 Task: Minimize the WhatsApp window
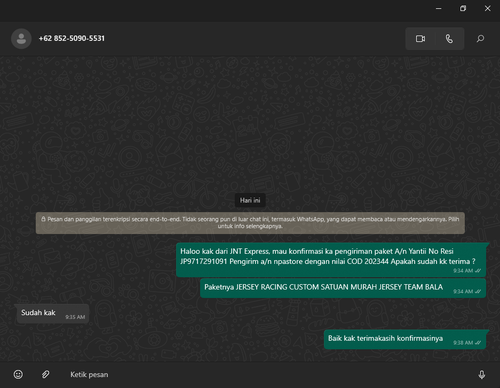coord(439,8)
